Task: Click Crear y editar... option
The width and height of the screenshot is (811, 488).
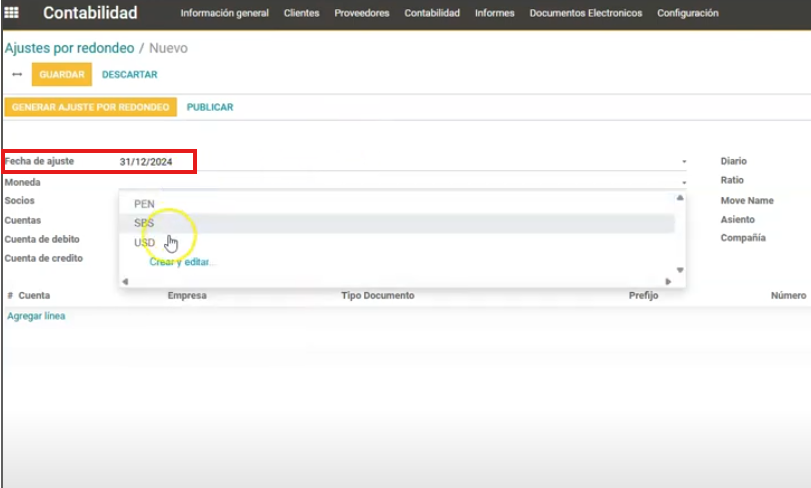Action: point(182,262)
